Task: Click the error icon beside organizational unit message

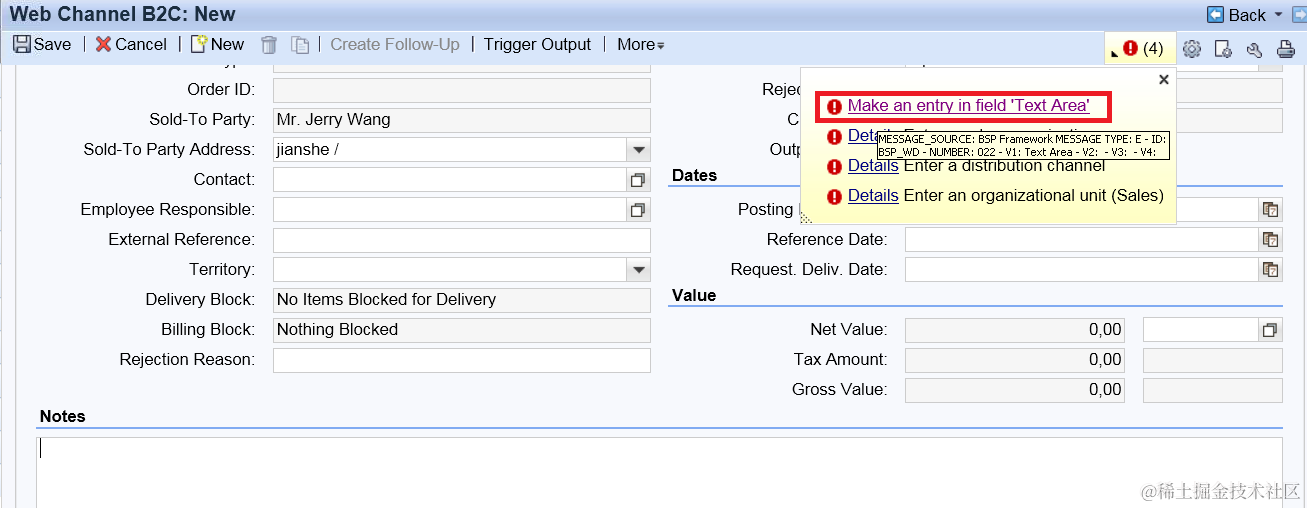Action: (835, 196)
